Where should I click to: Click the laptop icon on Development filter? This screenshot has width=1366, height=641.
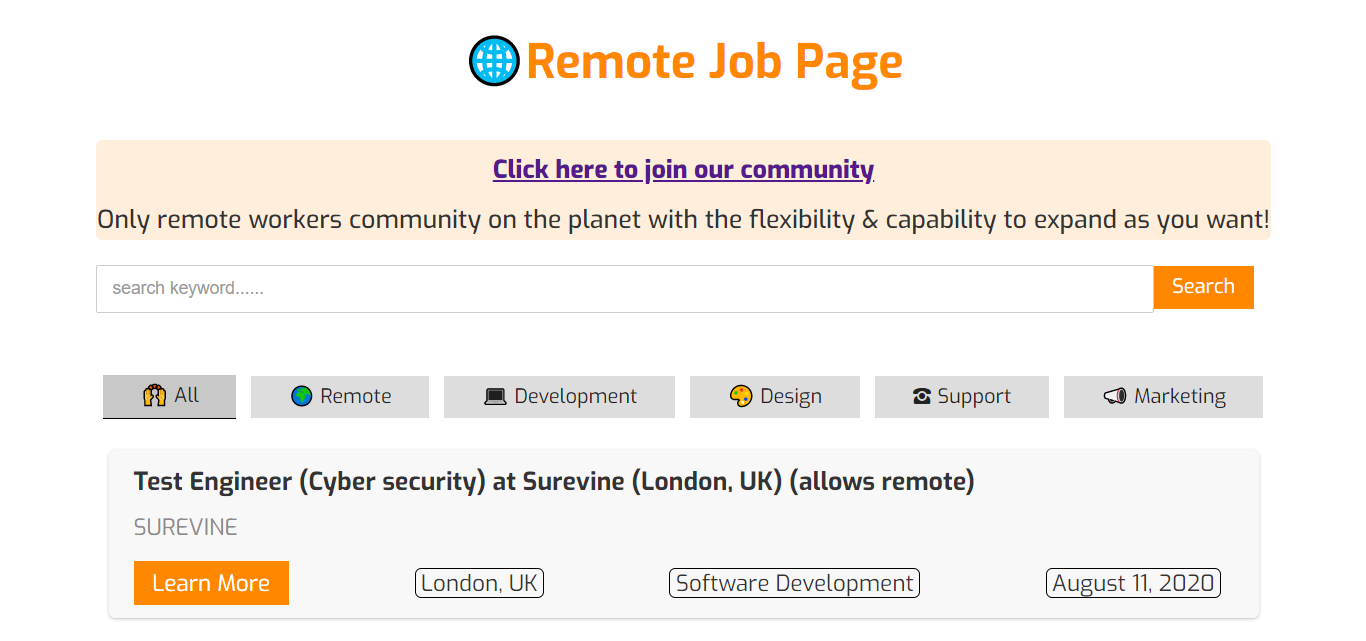click(x=495, y=397)
